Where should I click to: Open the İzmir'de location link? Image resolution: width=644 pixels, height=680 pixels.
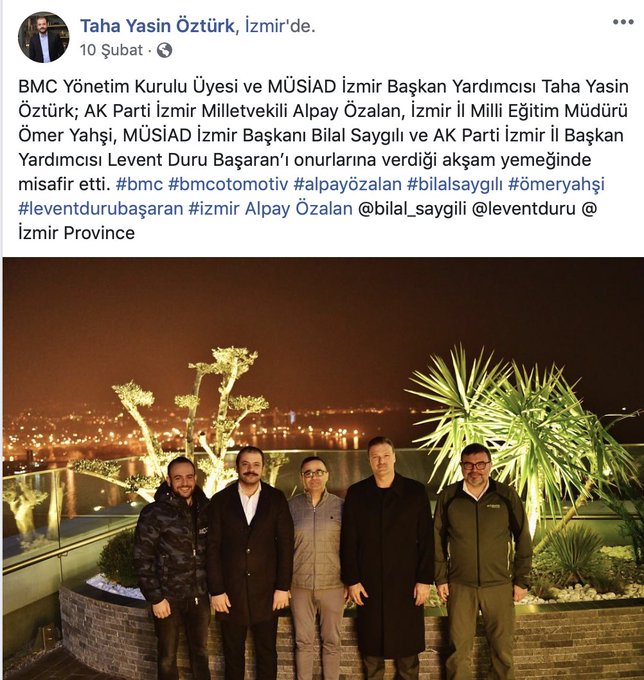pos(278,26)
